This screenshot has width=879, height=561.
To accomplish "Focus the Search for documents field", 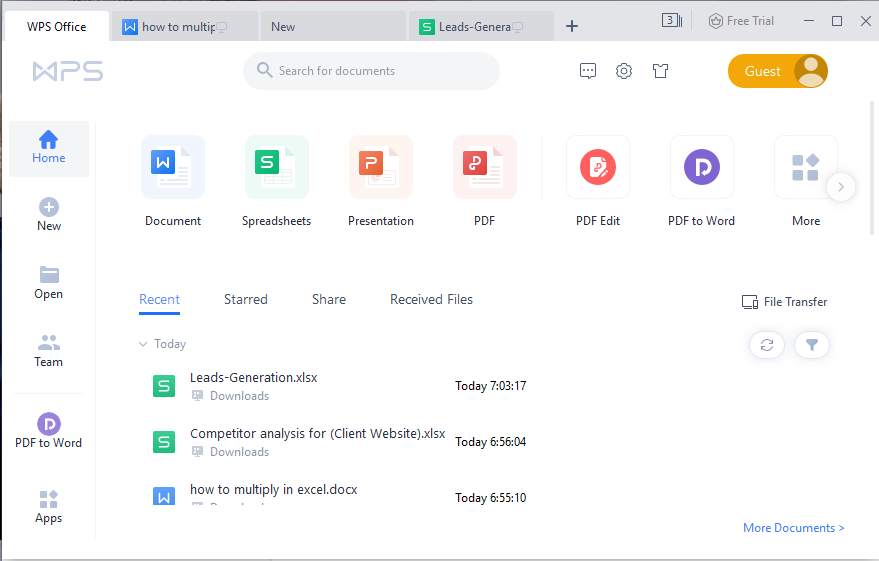I will (371, 71).
